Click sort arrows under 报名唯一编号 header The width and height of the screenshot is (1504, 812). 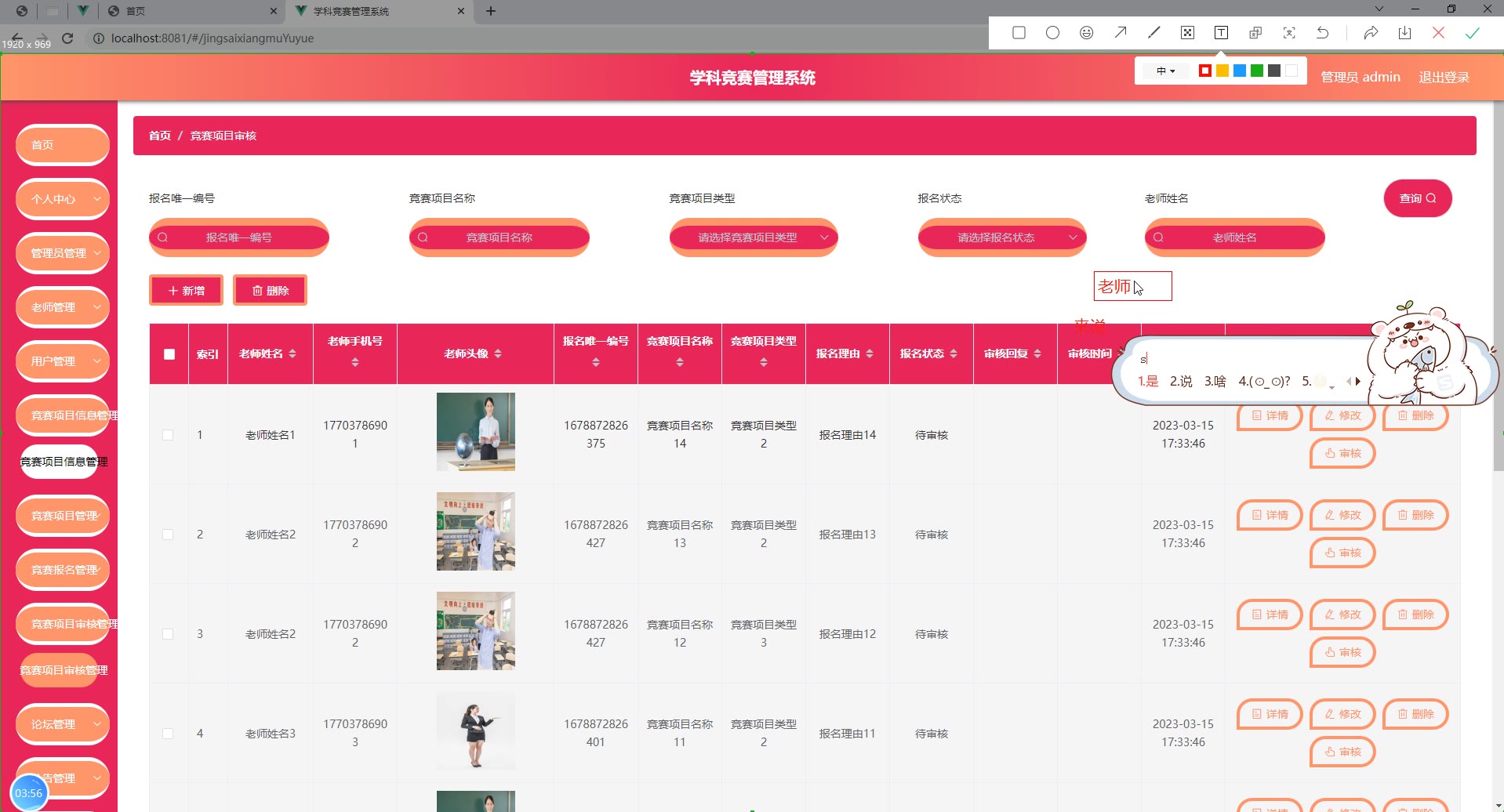(596, 362)
